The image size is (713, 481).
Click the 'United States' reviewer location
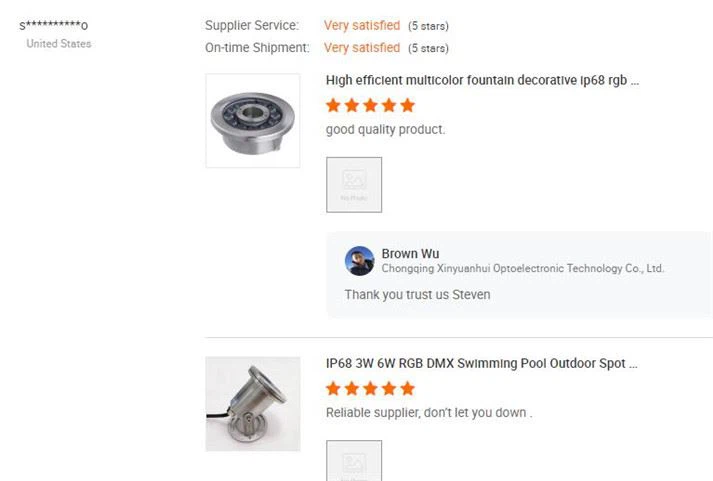pos(59,44)
